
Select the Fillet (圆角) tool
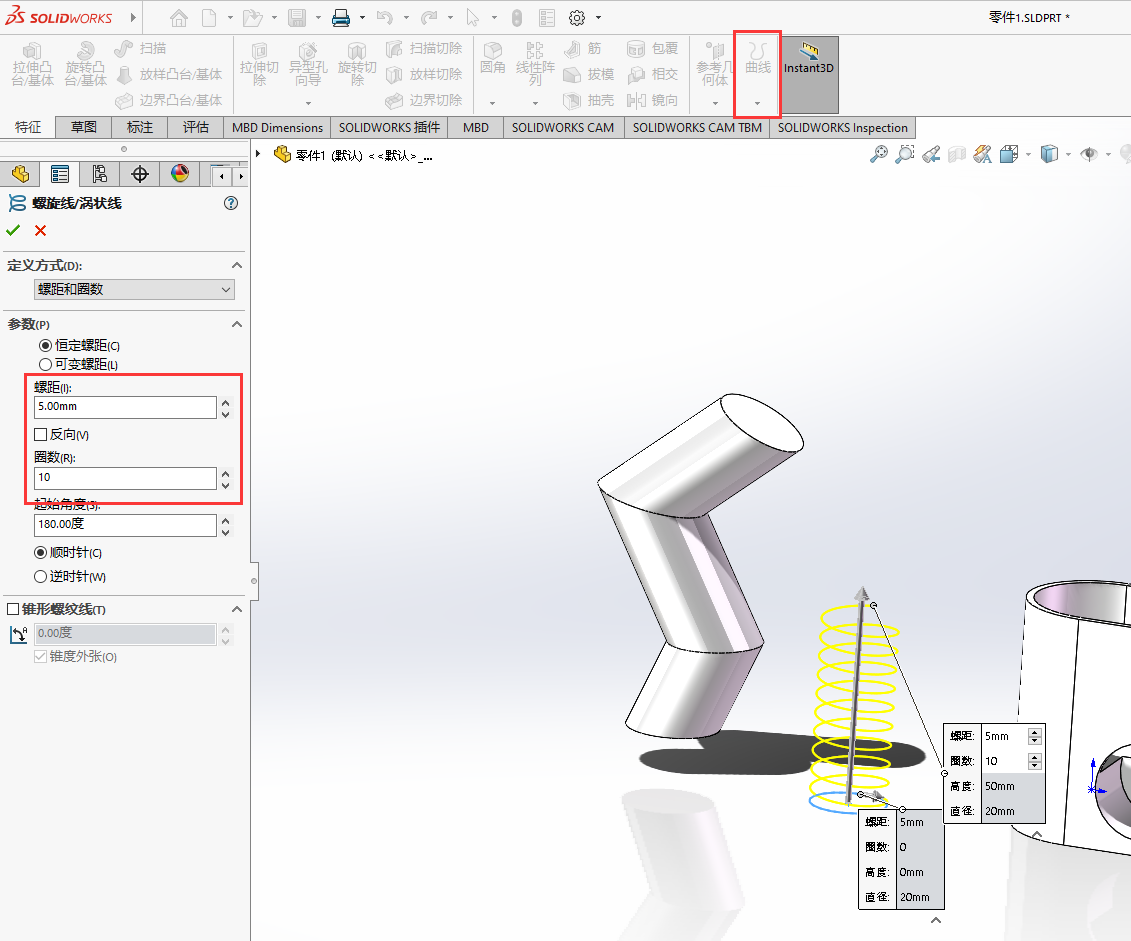pyautogui.click(x=493, y=58)
